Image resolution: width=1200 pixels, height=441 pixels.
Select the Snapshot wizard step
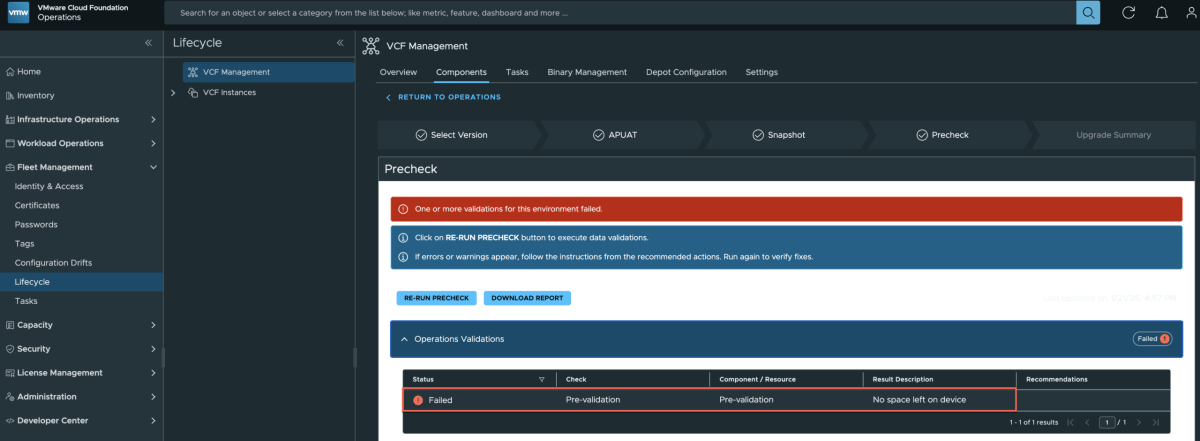778,135
